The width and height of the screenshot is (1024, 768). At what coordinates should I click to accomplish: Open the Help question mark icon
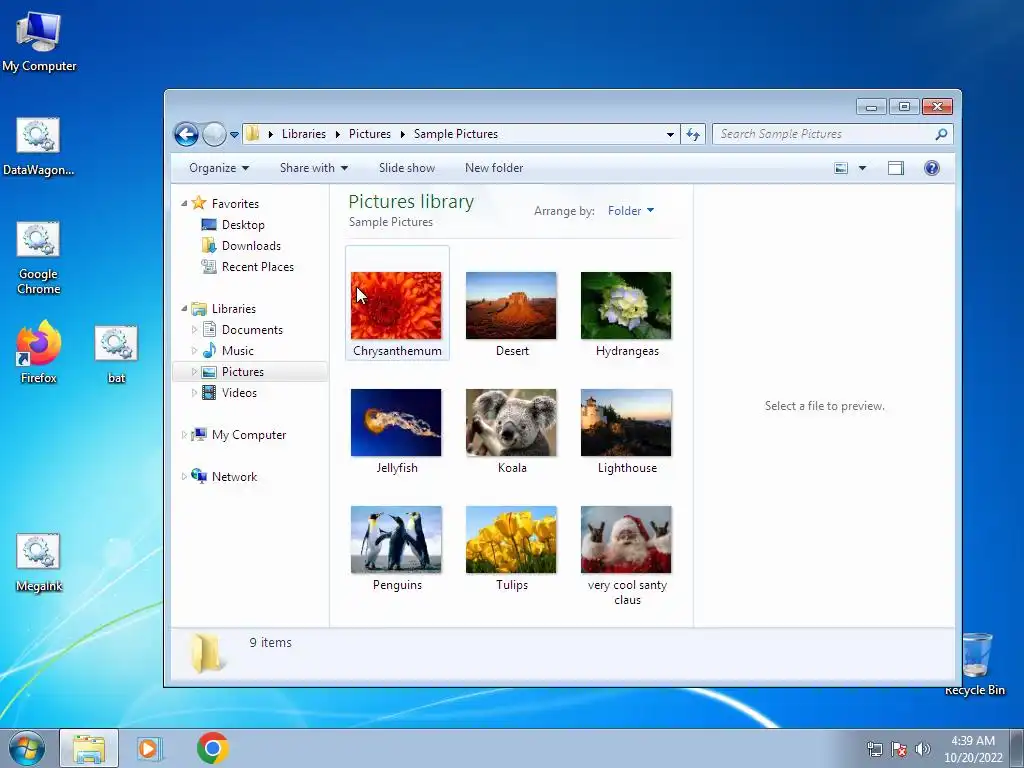click(932, 168)
